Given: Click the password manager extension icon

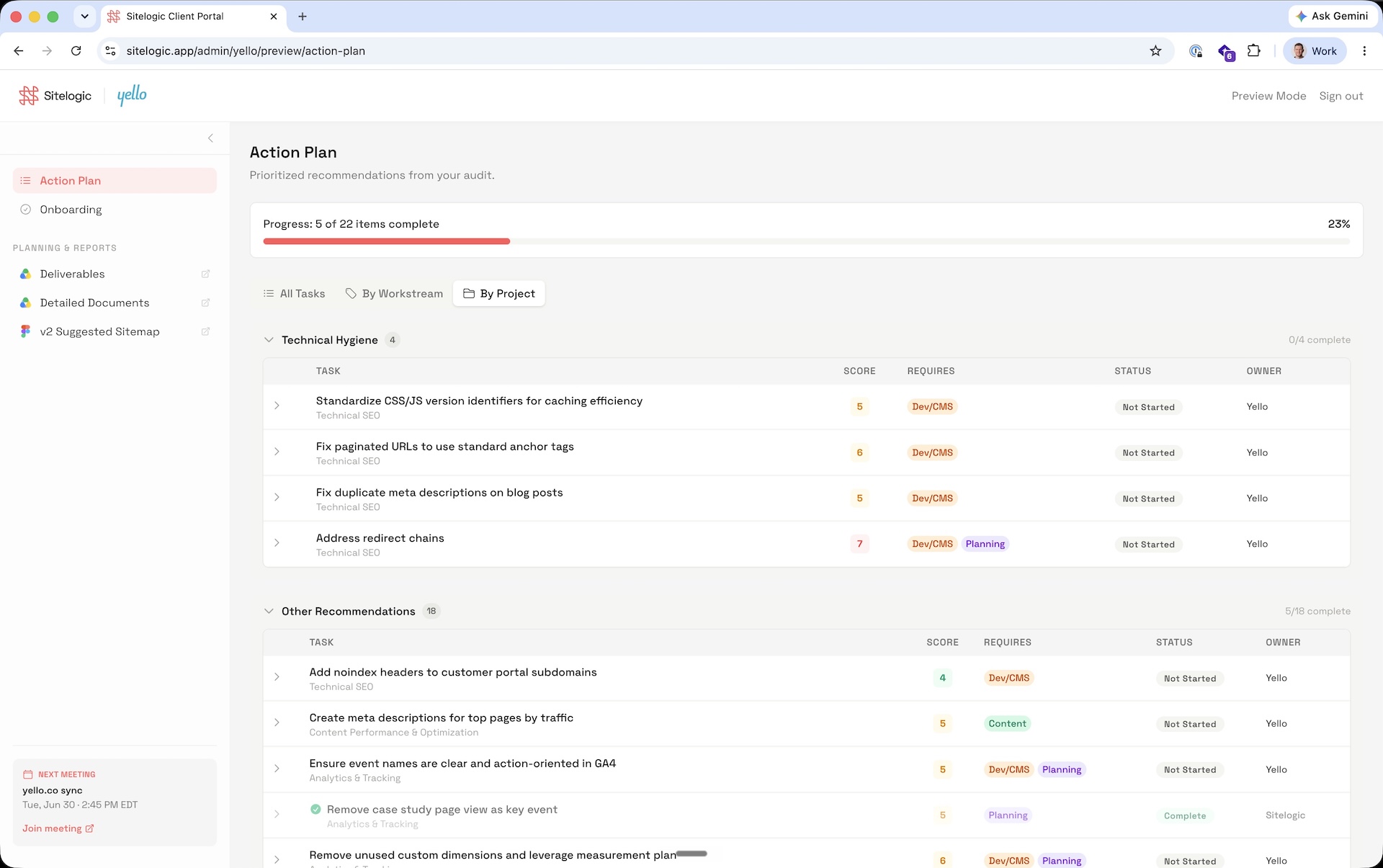Looking at the screenshot, I should pos(1196,50).
